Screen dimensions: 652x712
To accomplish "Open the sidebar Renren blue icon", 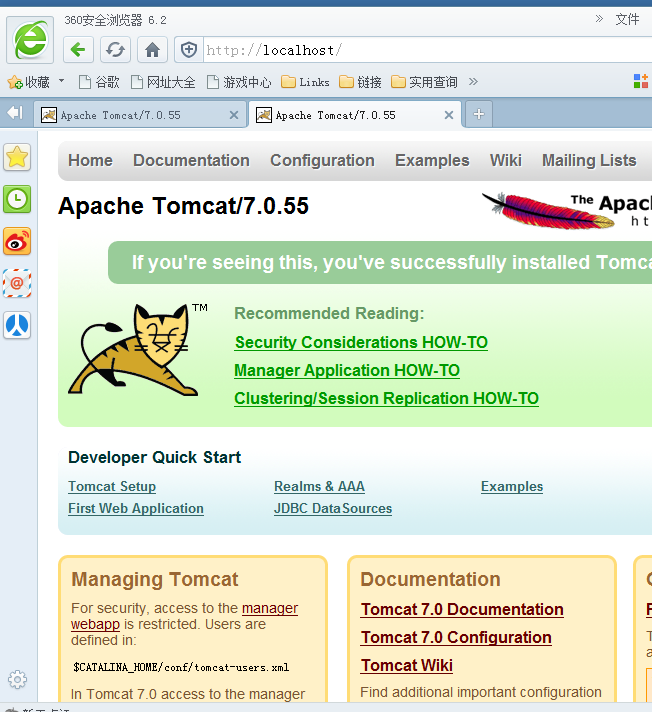I will [x=17, y=325].
